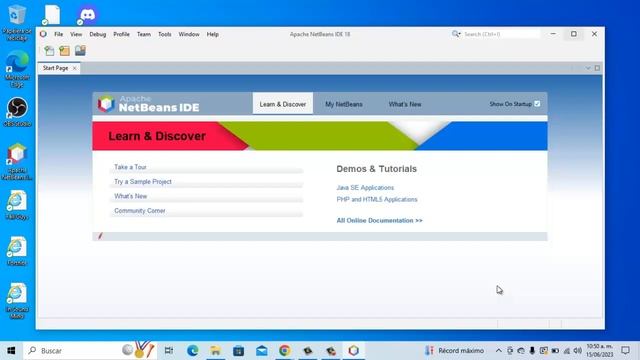
Task: Click the NetBeans logo in the title bar
Action: tap(43, 34)
